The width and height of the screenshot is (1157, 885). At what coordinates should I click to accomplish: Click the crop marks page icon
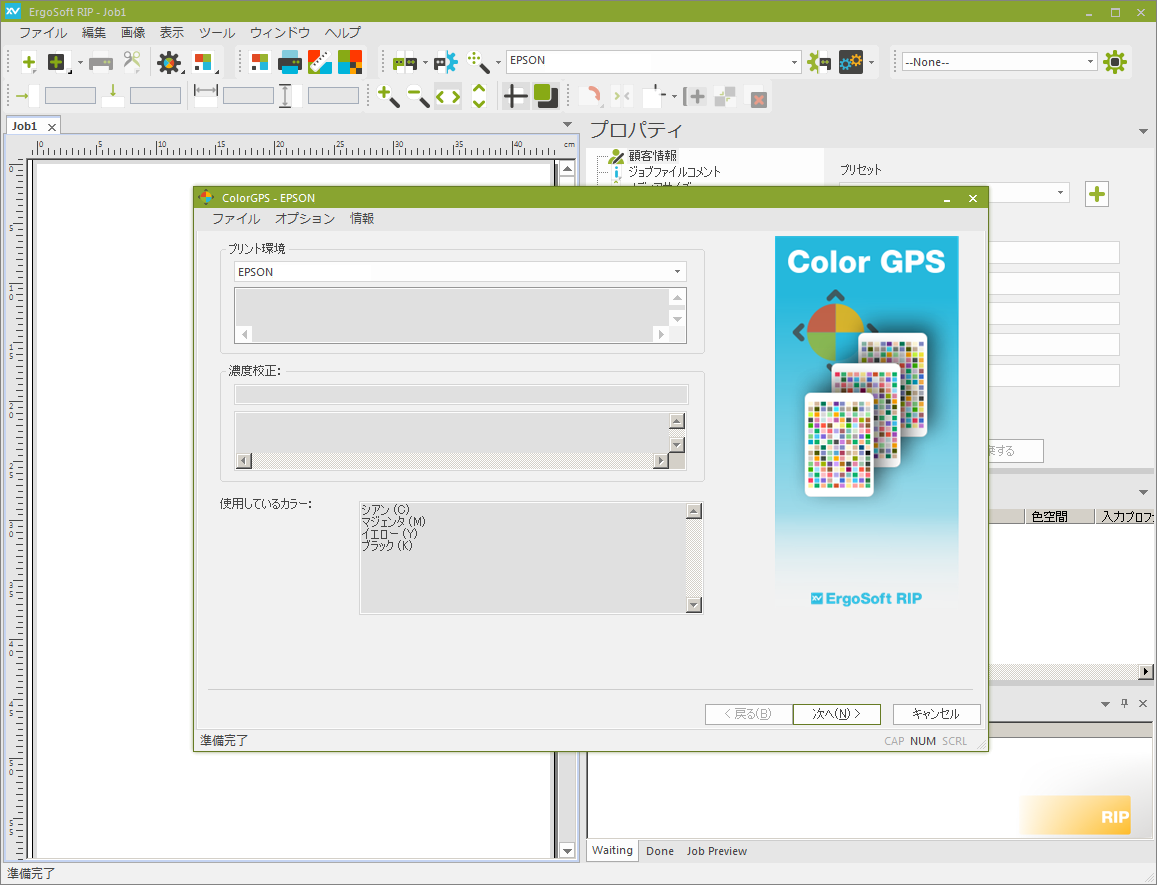tap(654, 96)
